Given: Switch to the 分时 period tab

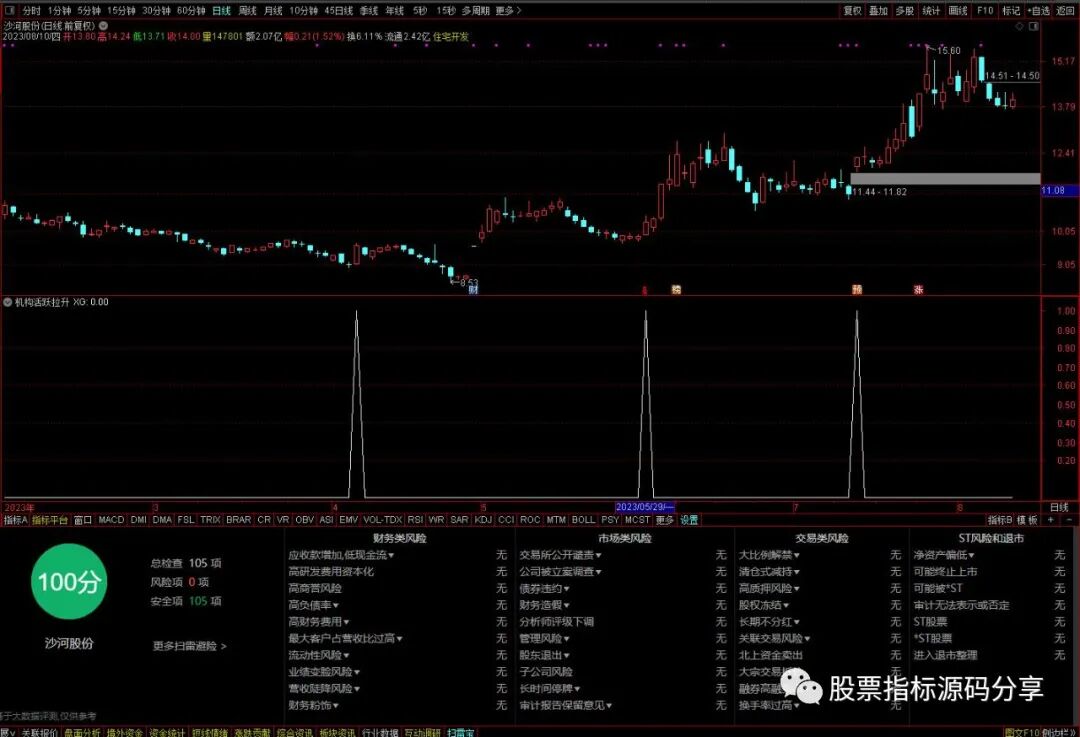Looking at the screenshot, I should [x=32, y=10].
